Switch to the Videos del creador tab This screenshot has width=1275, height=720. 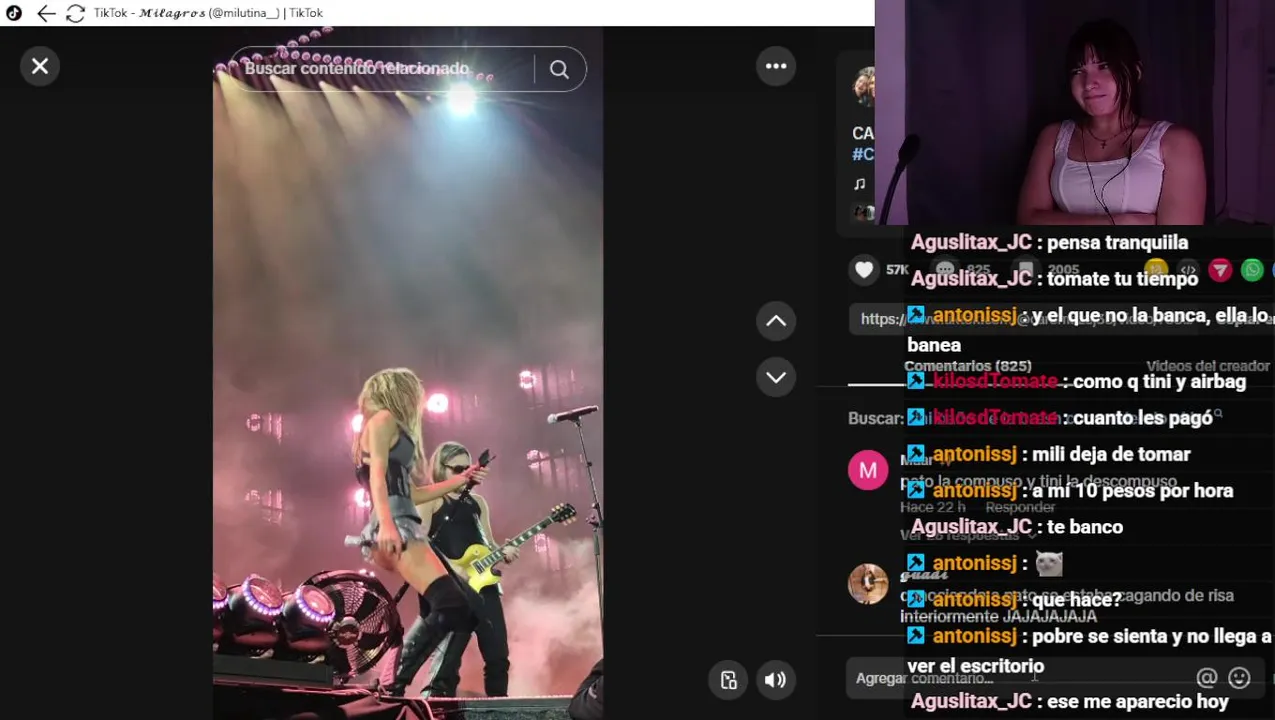1207,366
